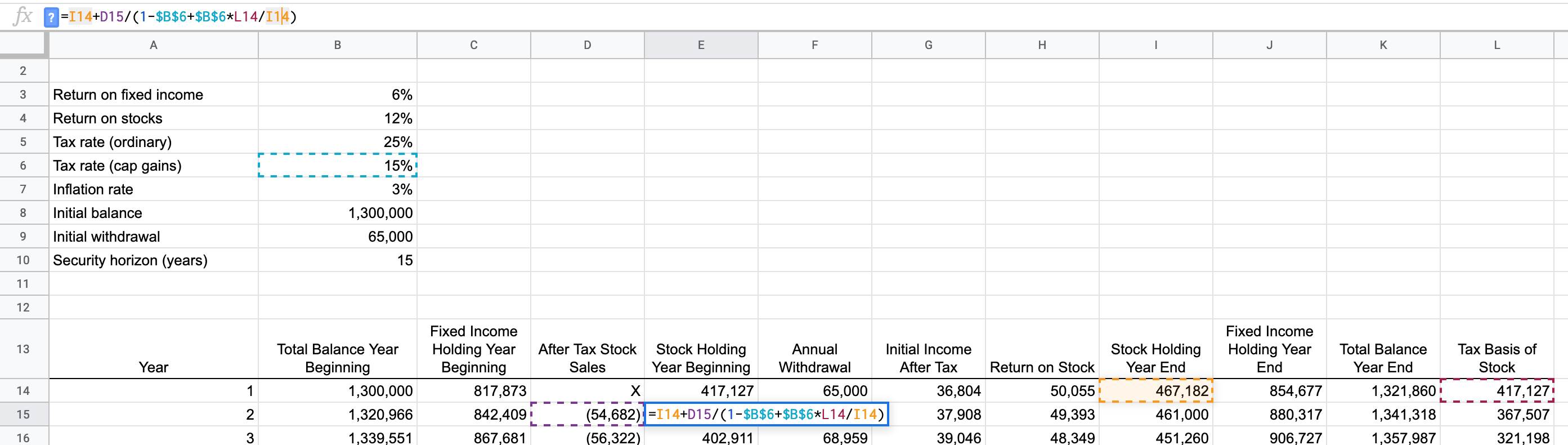Image resolution: width=1568 pixels, height=445 pixels.
Task: Select row 15 header
Action: 23,415
